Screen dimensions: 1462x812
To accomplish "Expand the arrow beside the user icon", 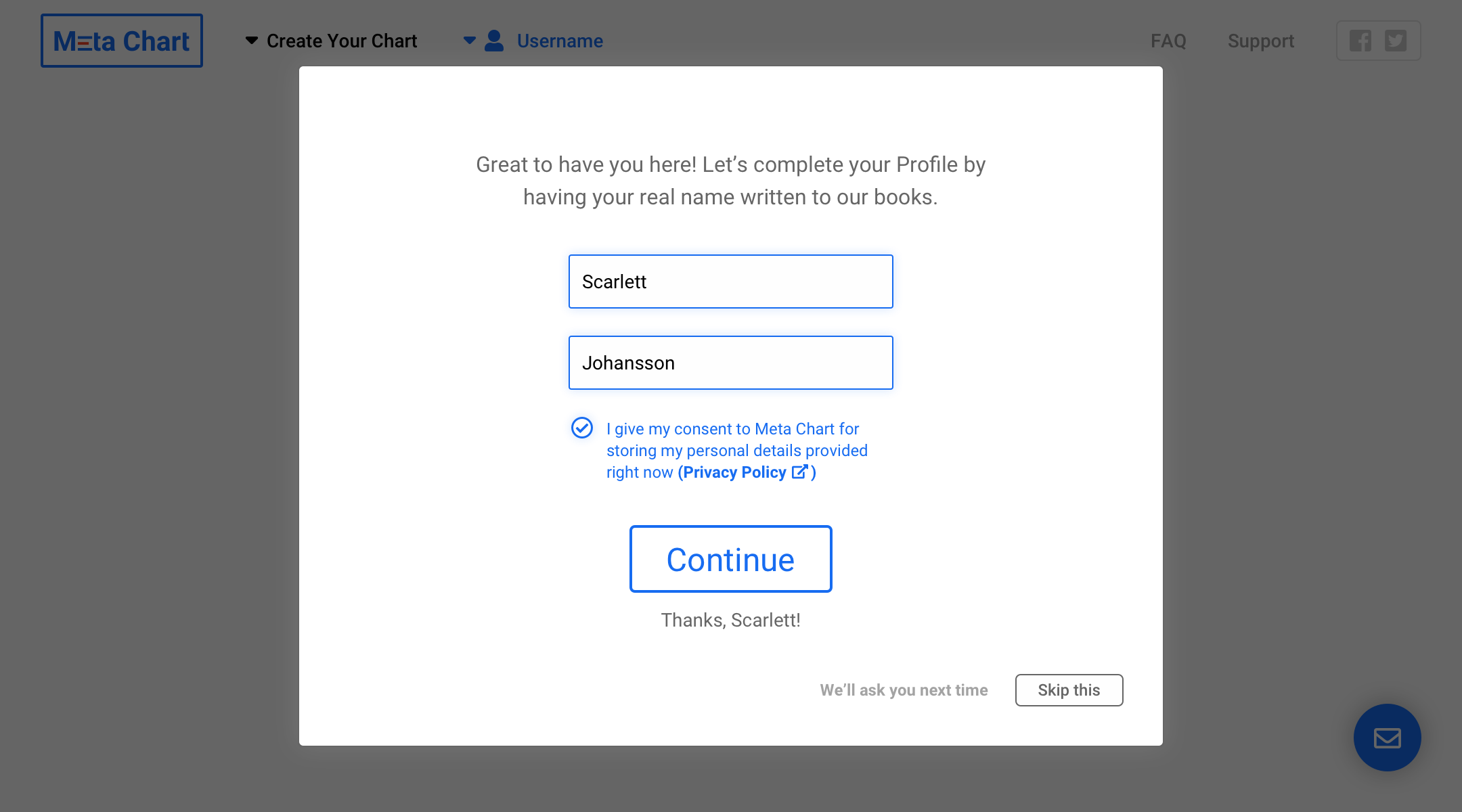I will pyautogui.click(x=469, y=41).
